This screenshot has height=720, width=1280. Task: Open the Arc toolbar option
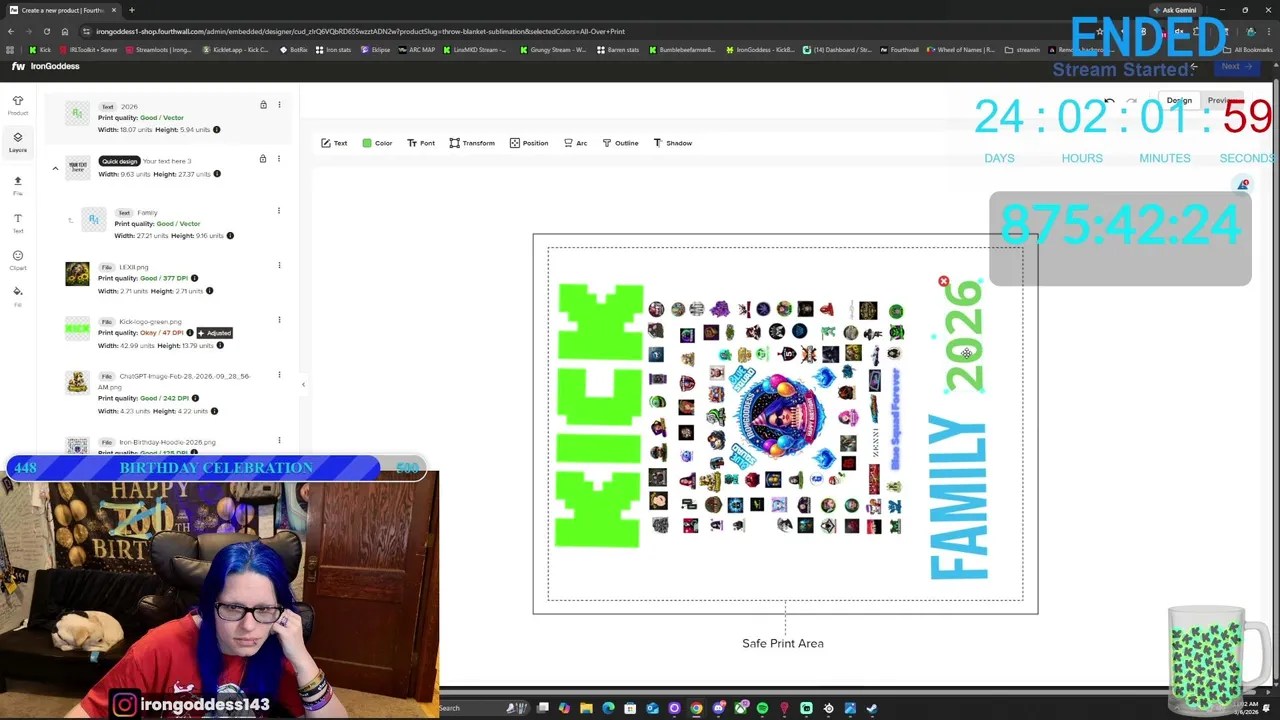click(575, 143)
